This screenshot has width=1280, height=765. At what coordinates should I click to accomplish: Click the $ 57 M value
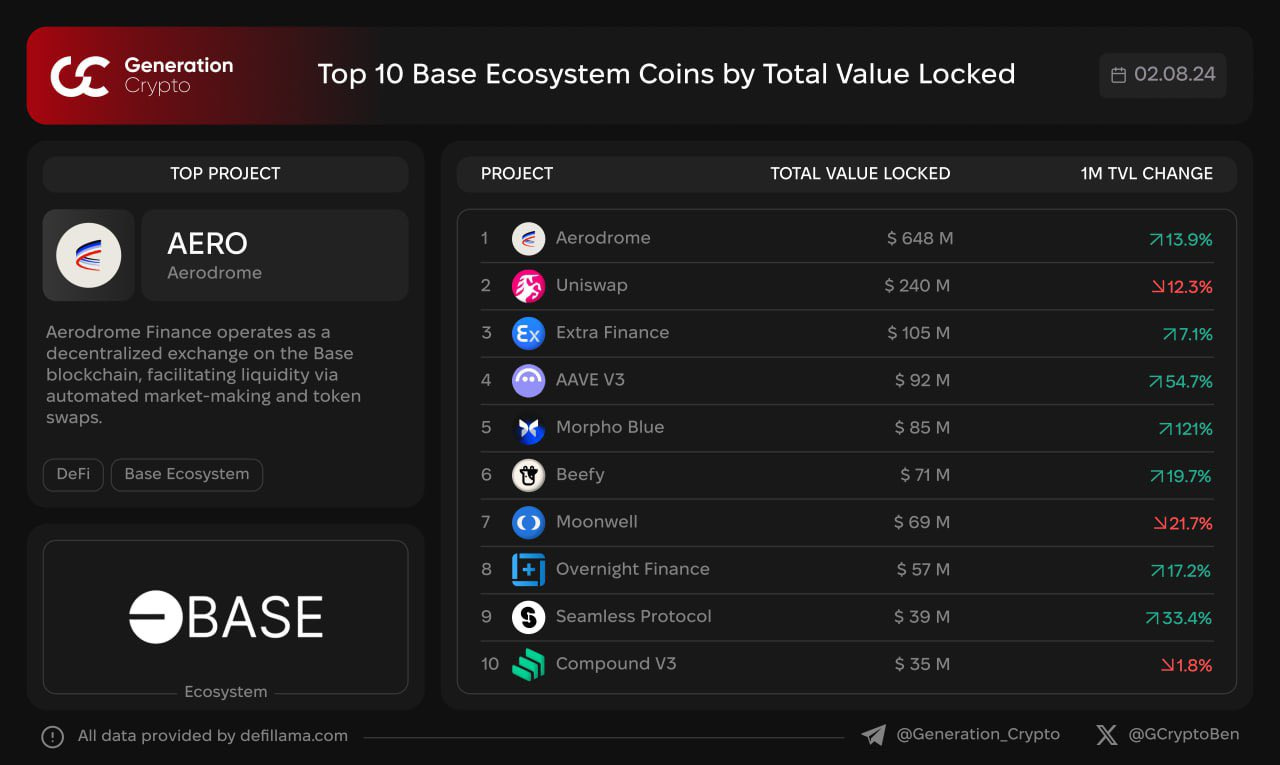(924, 569)
